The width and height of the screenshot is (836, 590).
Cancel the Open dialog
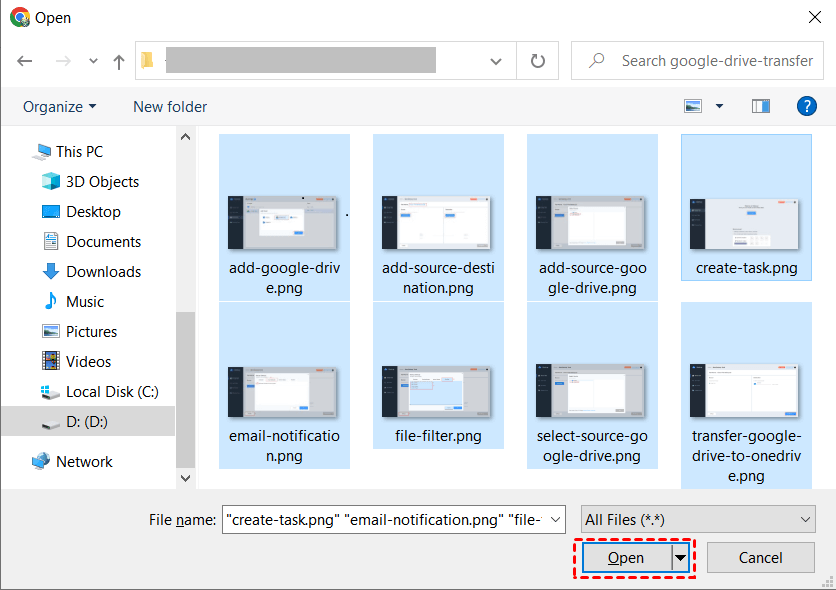761,557
